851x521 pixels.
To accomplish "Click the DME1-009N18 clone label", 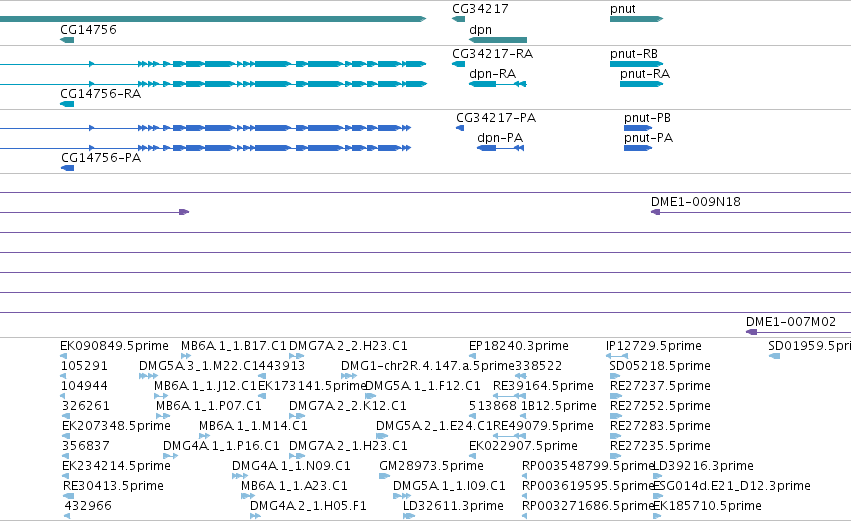I will pyautogui.click(x=696, y=202).
